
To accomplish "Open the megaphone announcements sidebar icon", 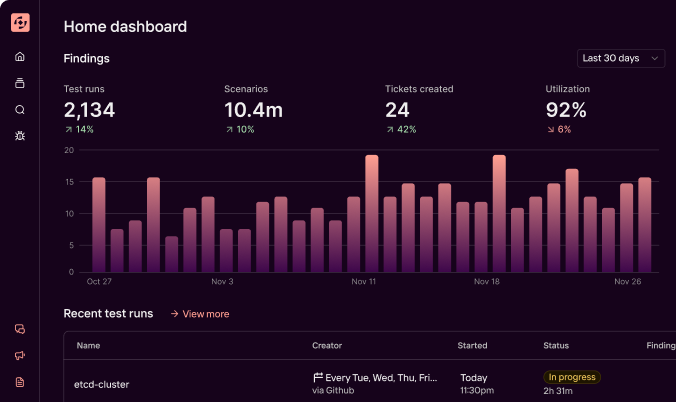I will tap(20, 355).
